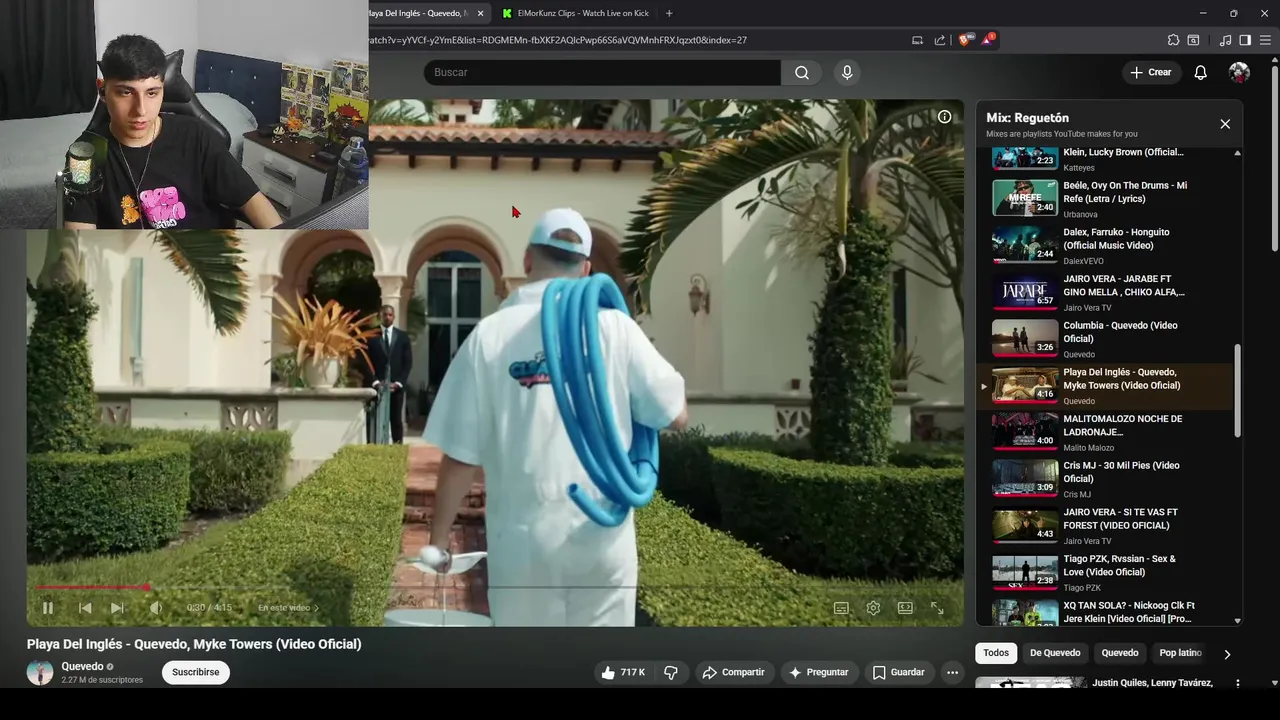This screenshot has width=1280, height=720.
Task: Click the browser address bar URL
Action: point(558,40)
